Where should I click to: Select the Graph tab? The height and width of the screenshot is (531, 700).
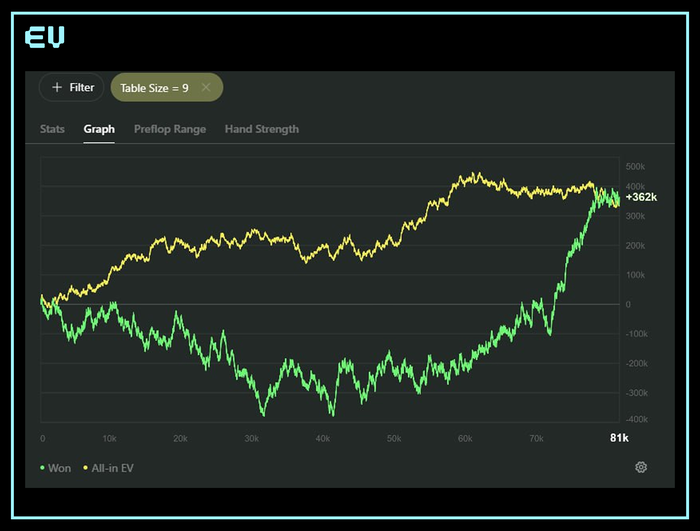coord(99,129)
